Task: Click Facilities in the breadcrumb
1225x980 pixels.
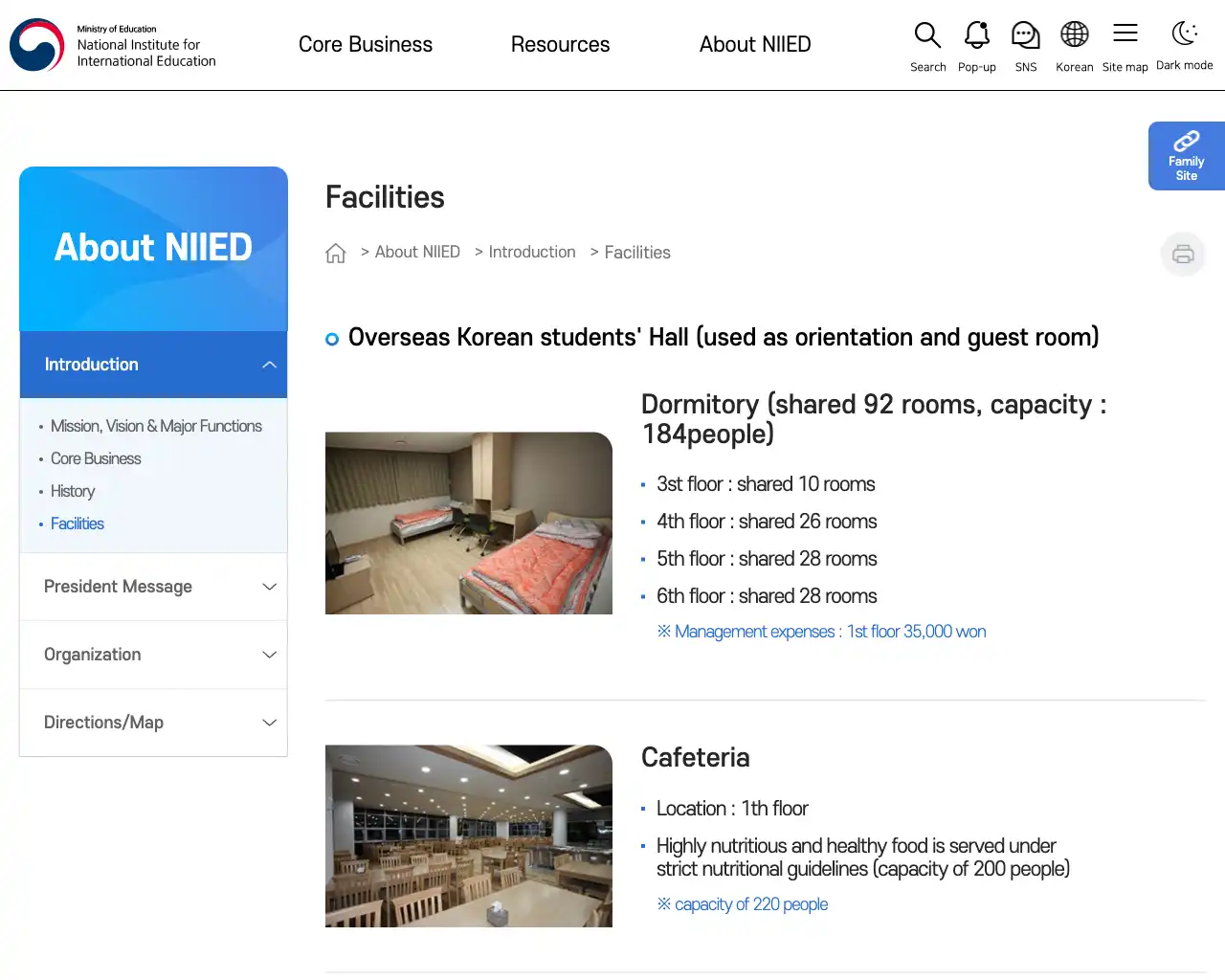Action: pos(637,253)
